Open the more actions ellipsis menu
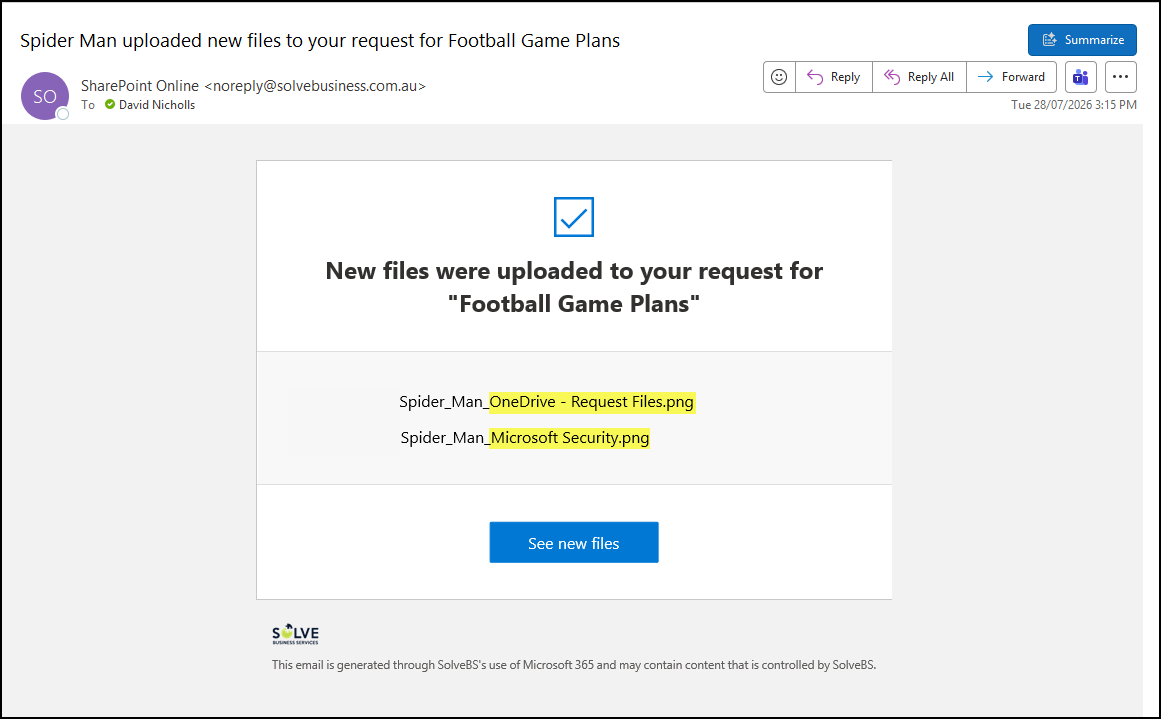This screenshot has height=719, width=1161. (1120, 77)
